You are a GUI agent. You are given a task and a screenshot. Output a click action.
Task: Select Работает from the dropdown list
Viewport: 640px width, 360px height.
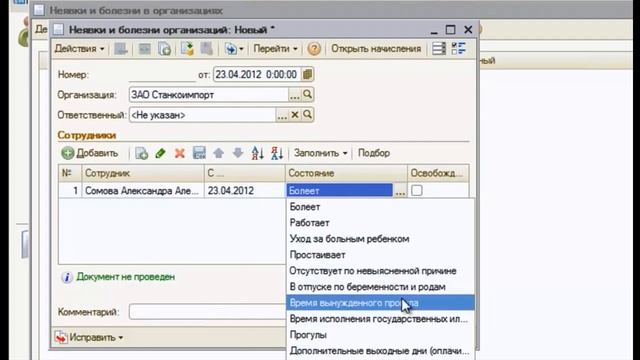(x=380, y=223)
